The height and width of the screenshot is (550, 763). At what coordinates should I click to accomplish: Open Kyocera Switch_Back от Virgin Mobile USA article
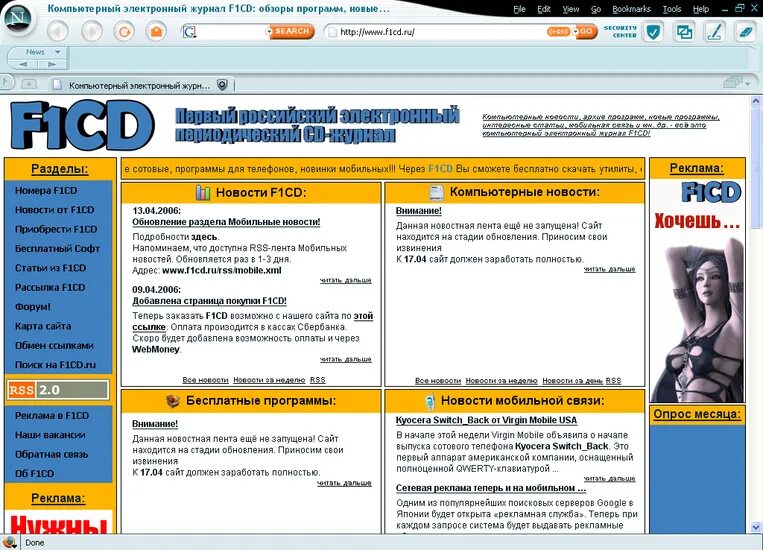coord(486,420)
